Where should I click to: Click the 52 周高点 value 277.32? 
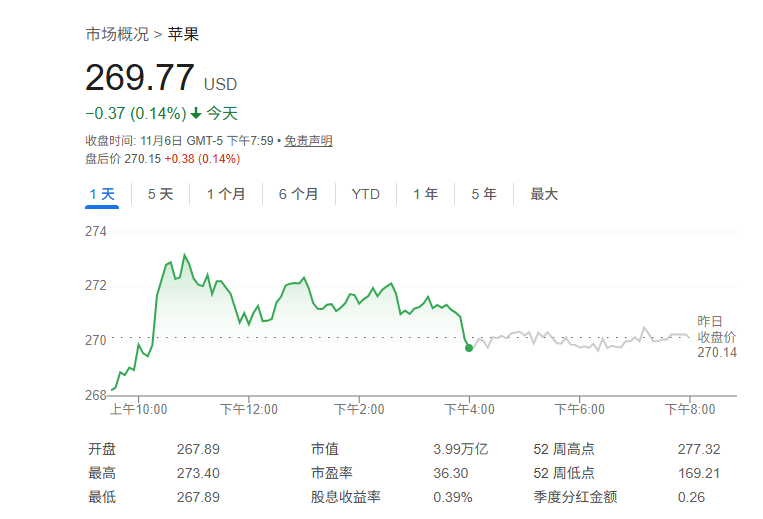point(699,449)
